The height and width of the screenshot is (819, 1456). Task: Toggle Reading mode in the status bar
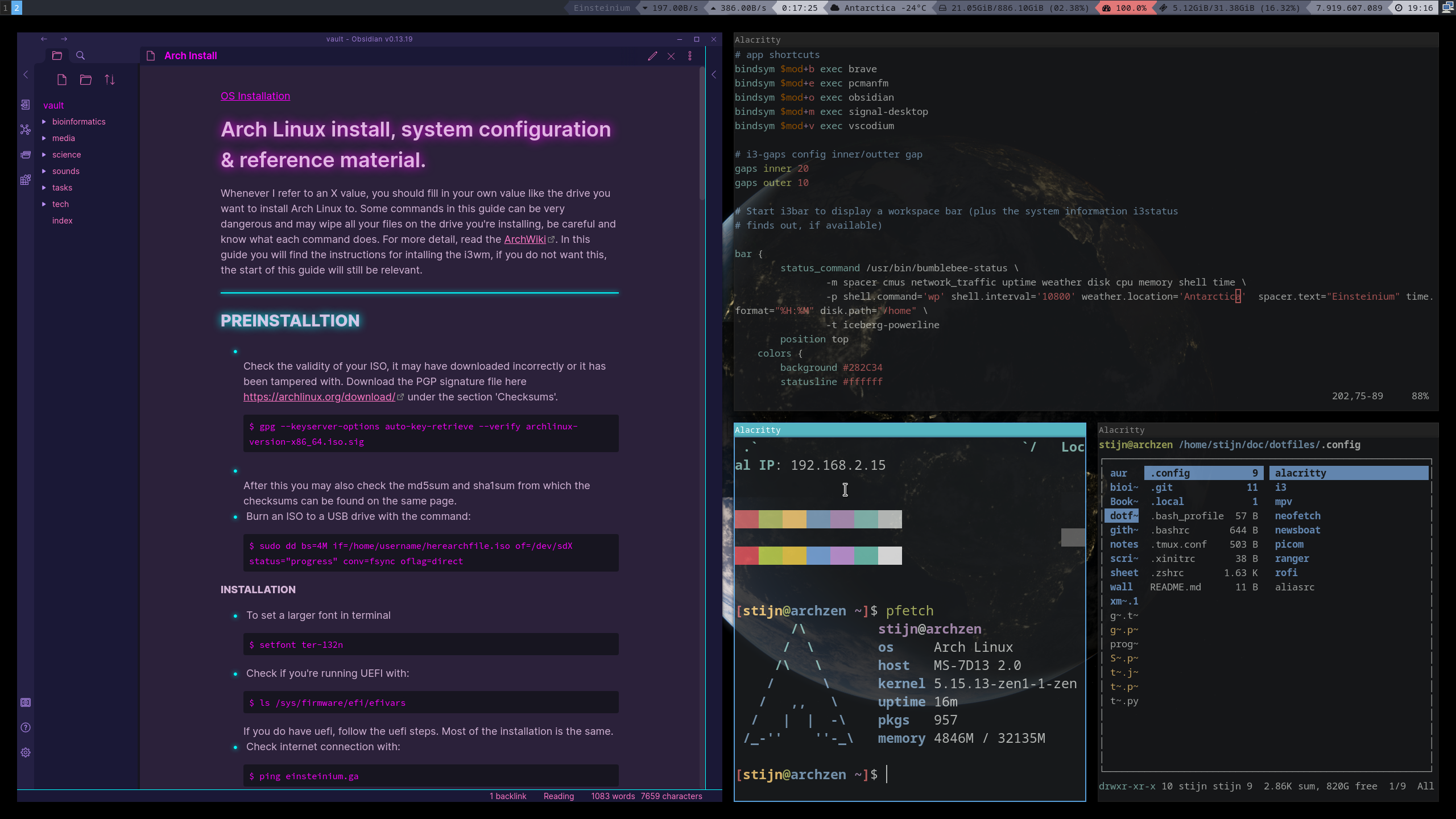559,796
